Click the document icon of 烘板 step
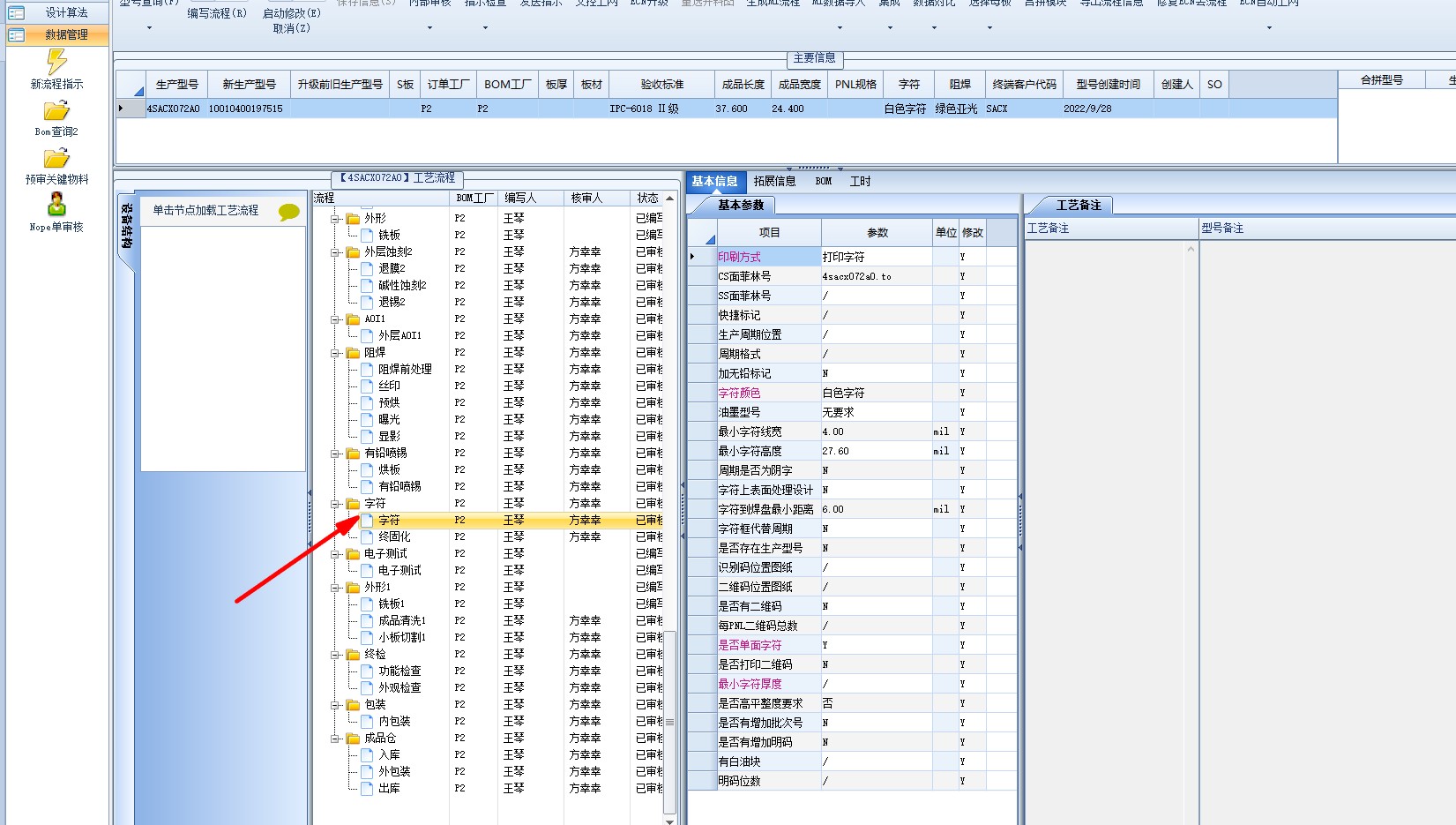This screenshot has width=1456, height=825. tap(367, 469)
